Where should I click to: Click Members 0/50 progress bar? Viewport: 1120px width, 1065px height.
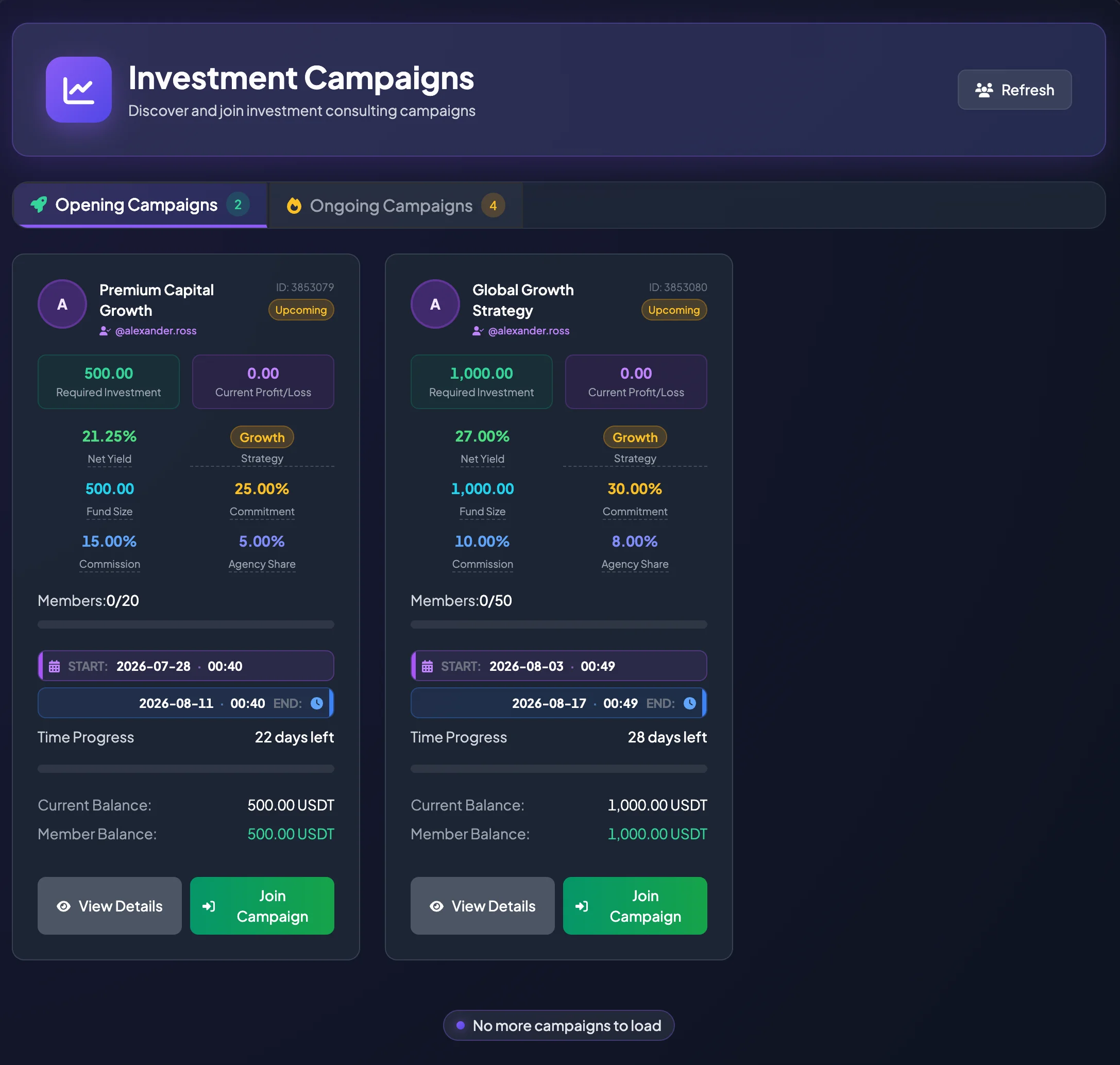point(559,624)
